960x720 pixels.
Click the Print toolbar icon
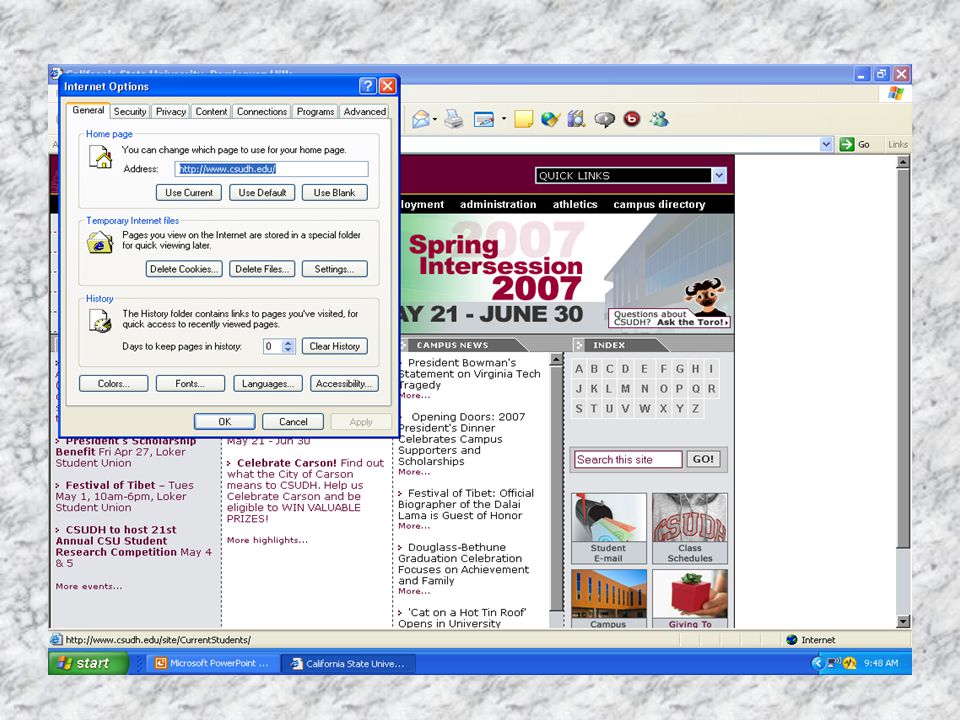454,119
